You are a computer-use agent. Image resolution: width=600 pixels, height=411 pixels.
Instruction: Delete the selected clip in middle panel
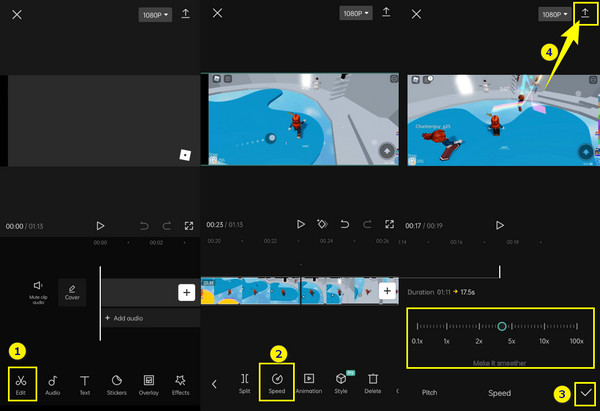tap(373, 384)
